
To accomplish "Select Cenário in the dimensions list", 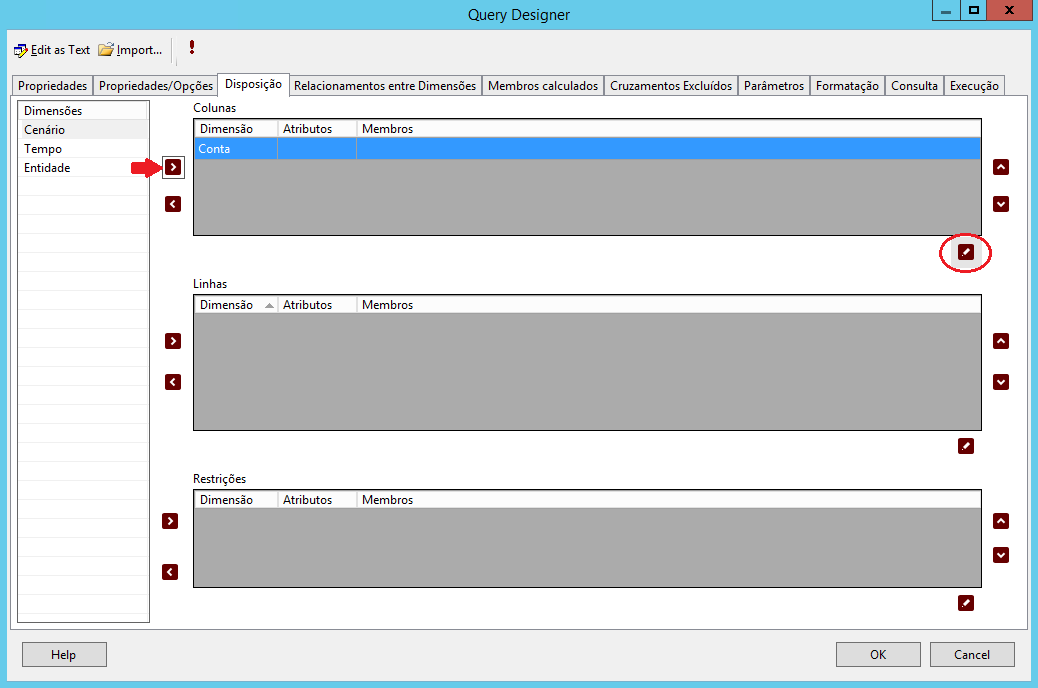I will point(83,130).
